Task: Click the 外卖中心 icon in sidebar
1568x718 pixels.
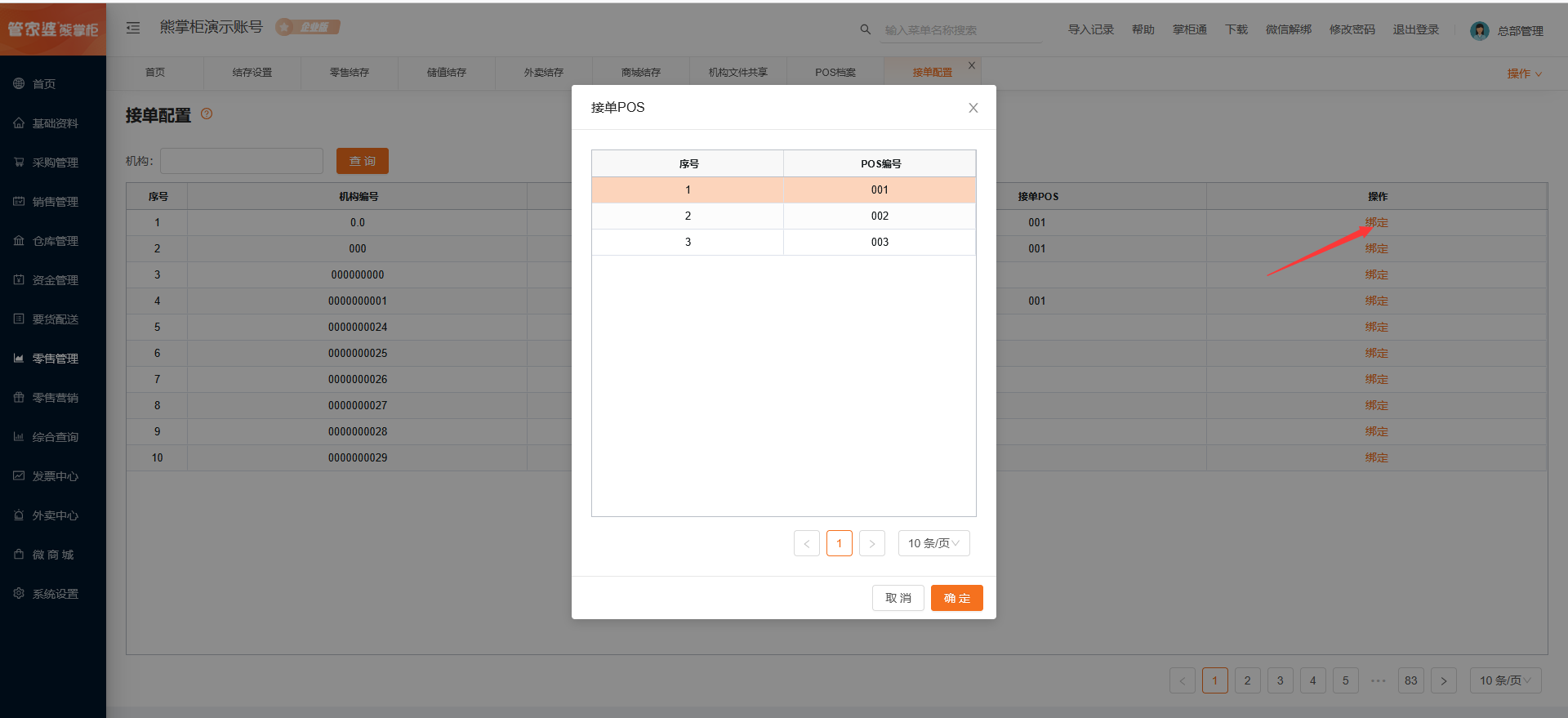Action: [19, 515]
